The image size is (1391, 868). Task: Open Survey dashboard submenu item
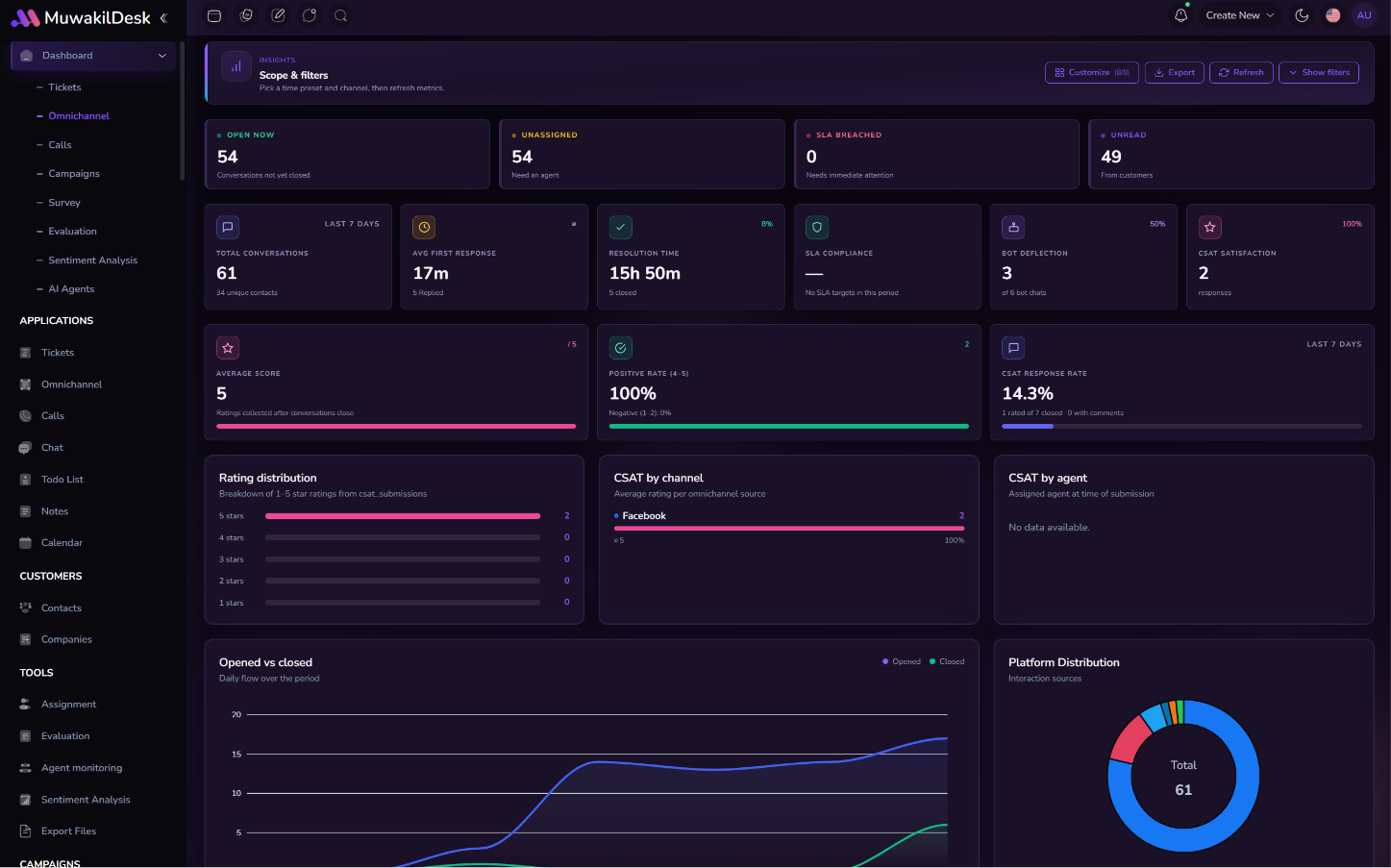click(64, 203)
